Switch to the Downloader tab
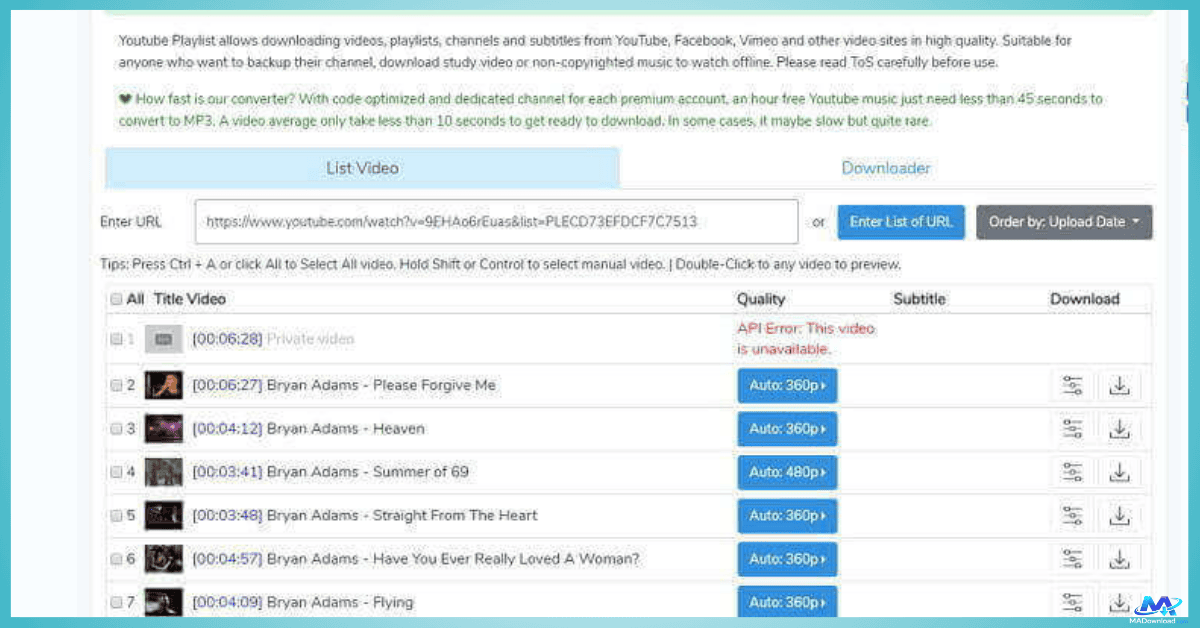 [x=885, y=168]
